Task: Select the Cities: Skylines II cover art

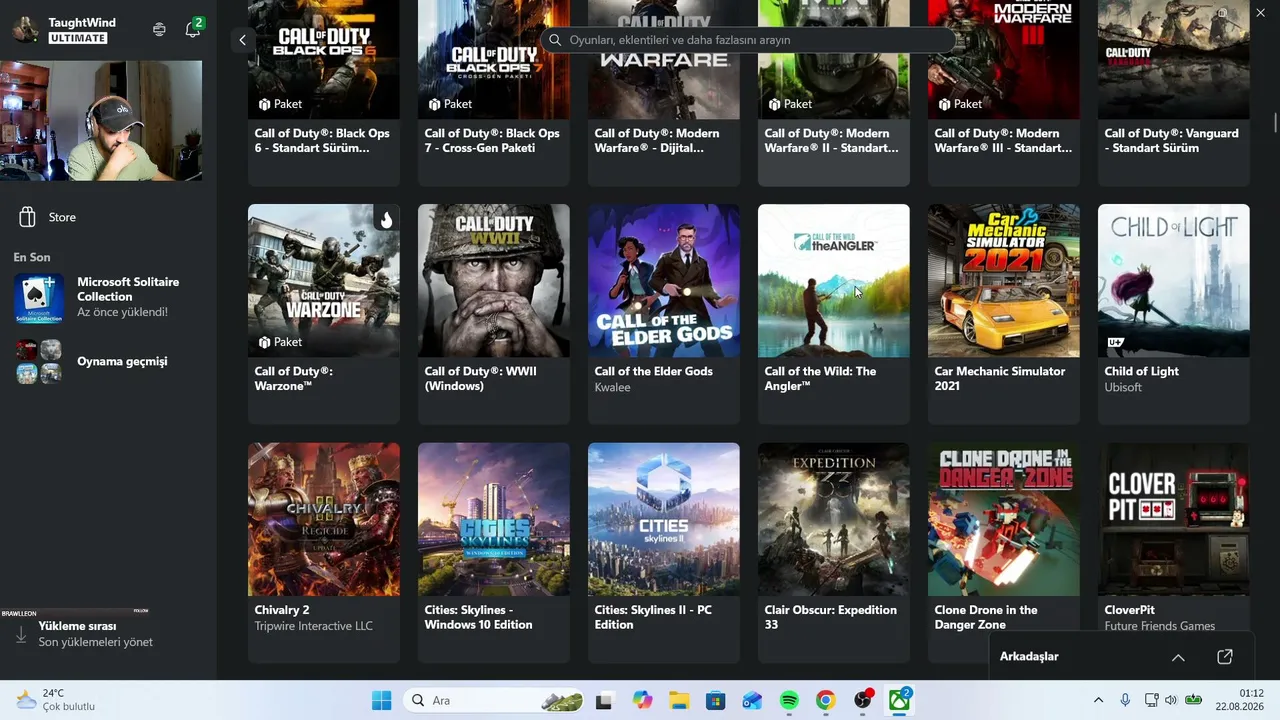Action: click(x=664, y=519)
